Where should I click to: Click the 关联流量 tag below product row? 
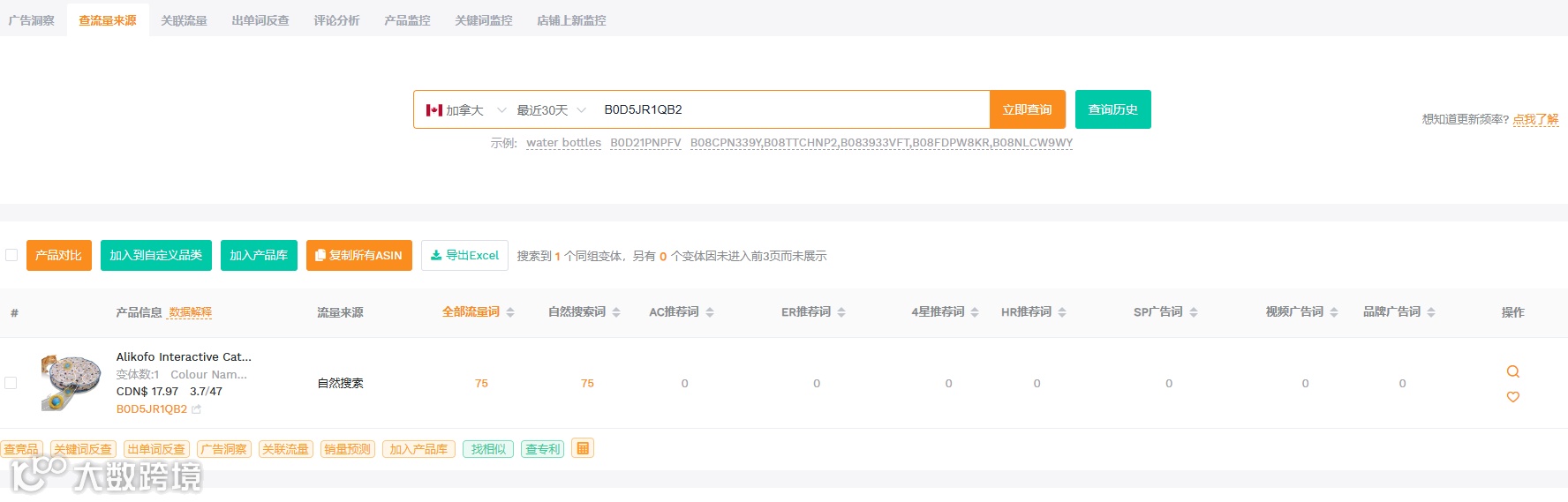click(286, 449)
